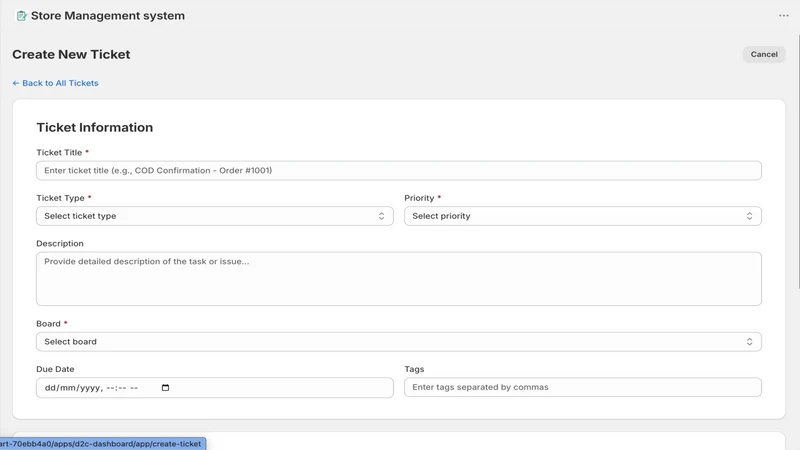Click the Due Date label
Screen dimensions: 800x450
pyautogui.click(x=55, y=369)
